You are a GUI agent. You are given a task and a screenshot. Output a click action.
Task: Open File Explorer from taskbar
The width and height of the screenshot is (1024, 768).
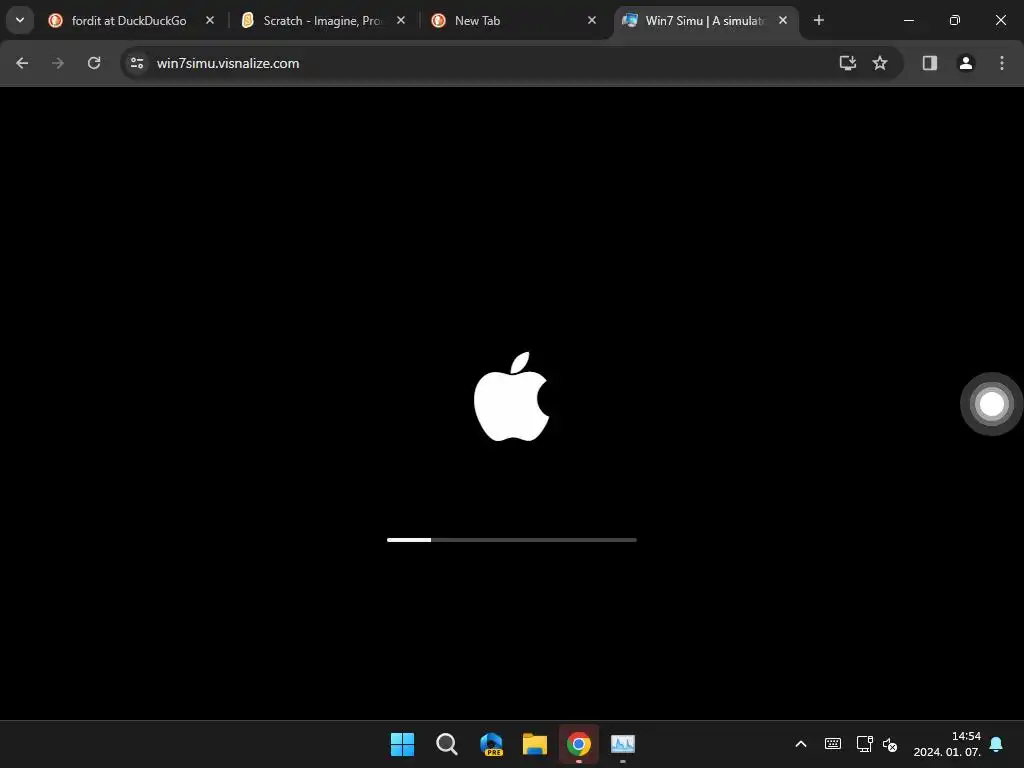click(x=535, y=744)
